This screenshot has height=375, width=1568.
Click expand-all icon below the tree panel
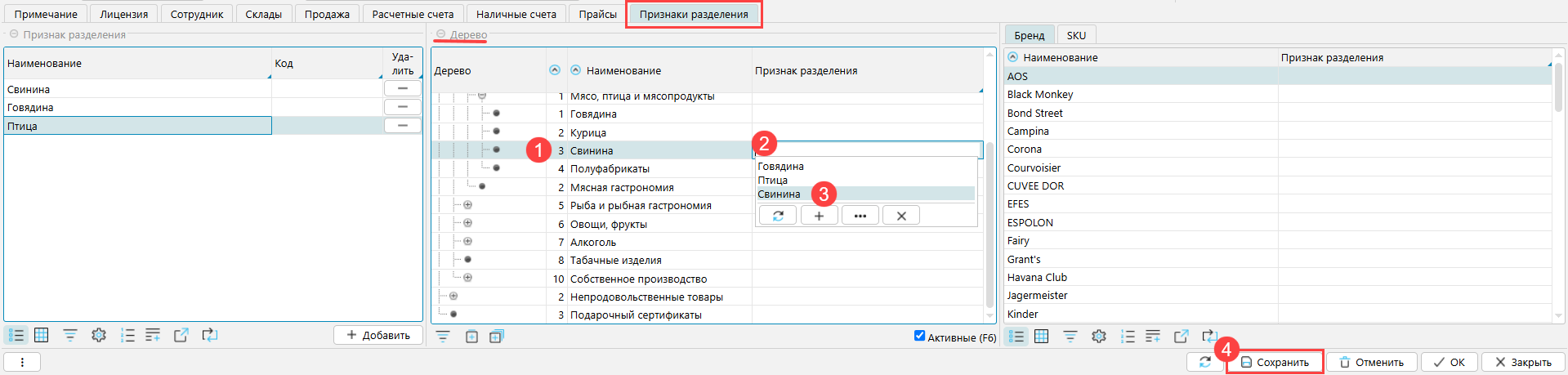(496, 336)
